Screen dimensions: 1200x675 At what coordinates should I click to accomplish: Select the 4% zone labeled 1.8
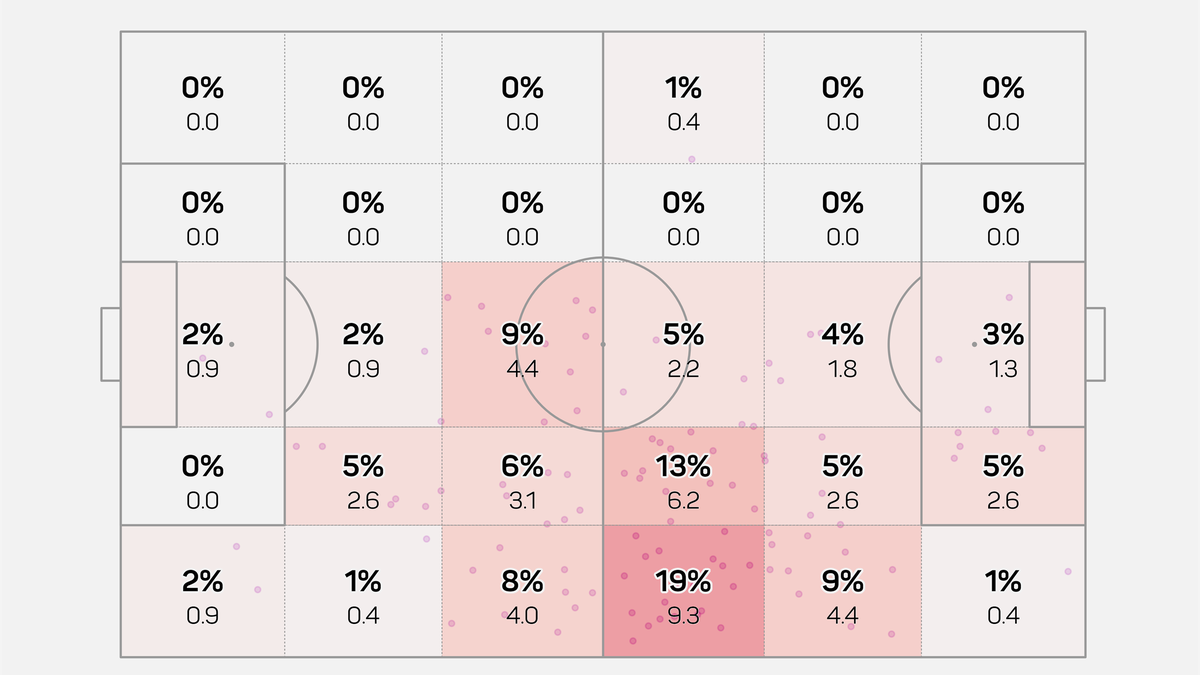843,344
